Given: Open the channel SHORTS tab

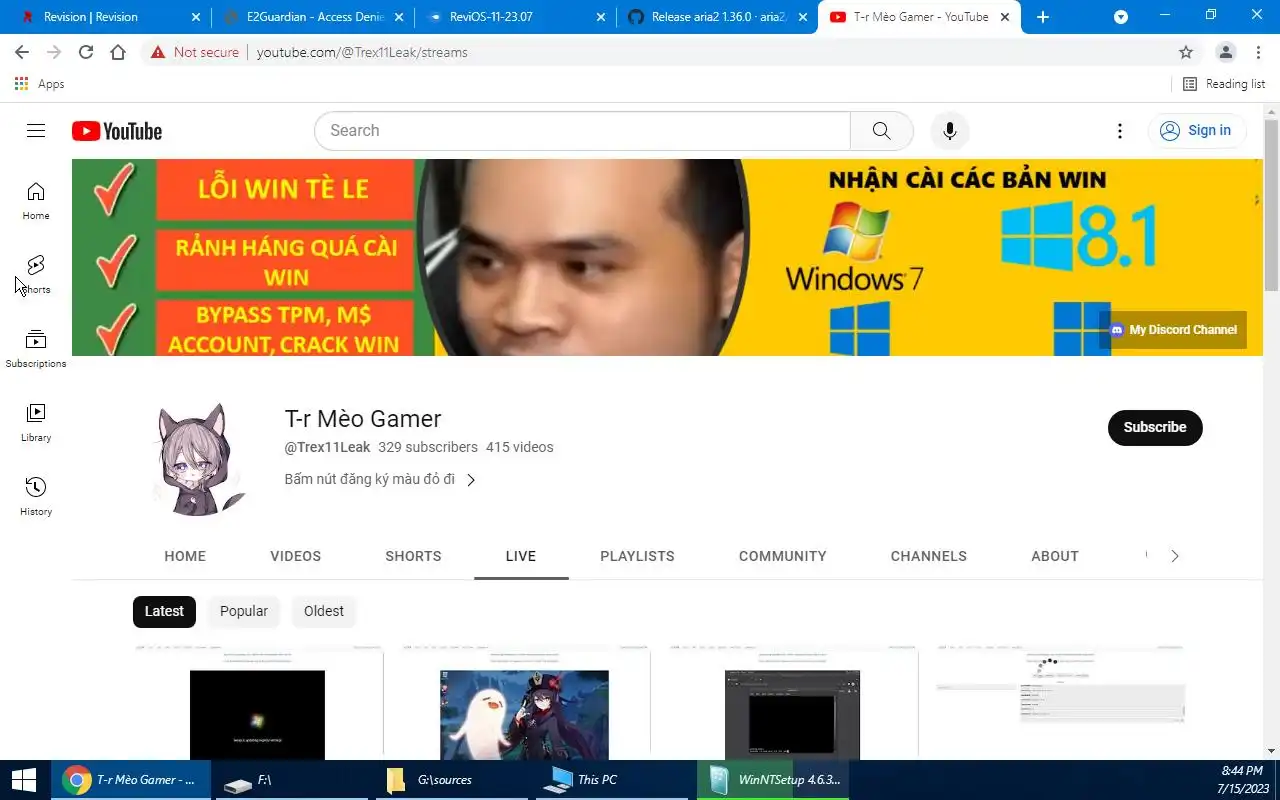Looking at the screenshot, I should [x=413, y=556].
